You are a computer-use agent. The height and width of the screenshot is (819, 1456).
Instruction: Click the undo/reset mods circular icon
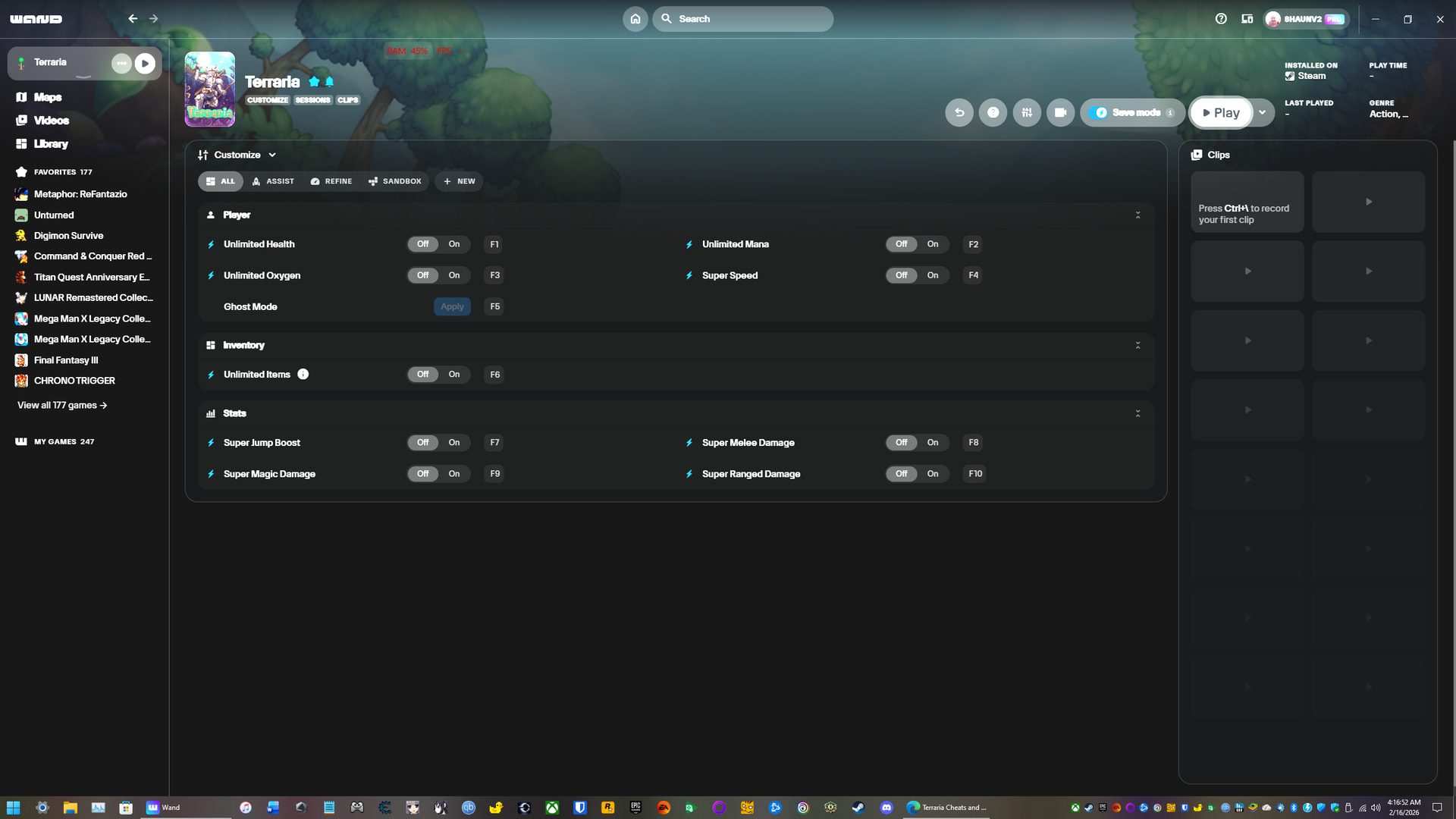click(x=959, y=112)
